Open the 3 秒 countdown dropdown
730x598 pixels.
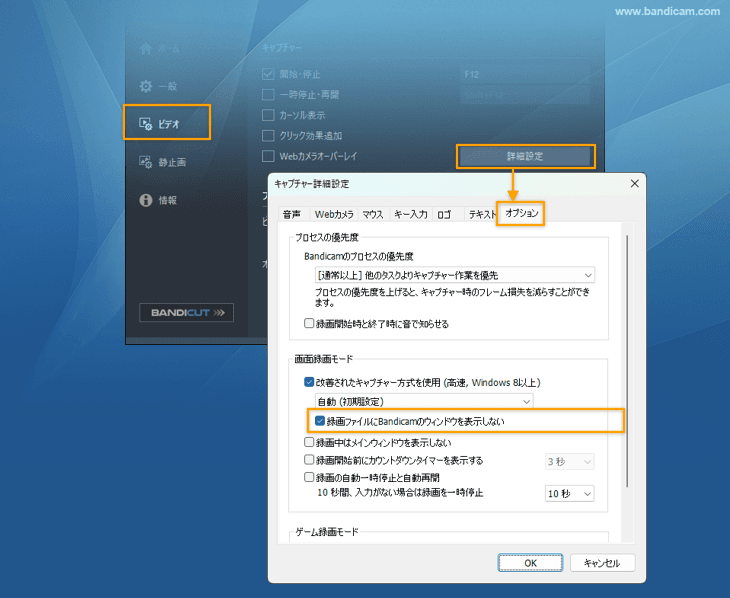pyautogui.click(x=570, y=462)
